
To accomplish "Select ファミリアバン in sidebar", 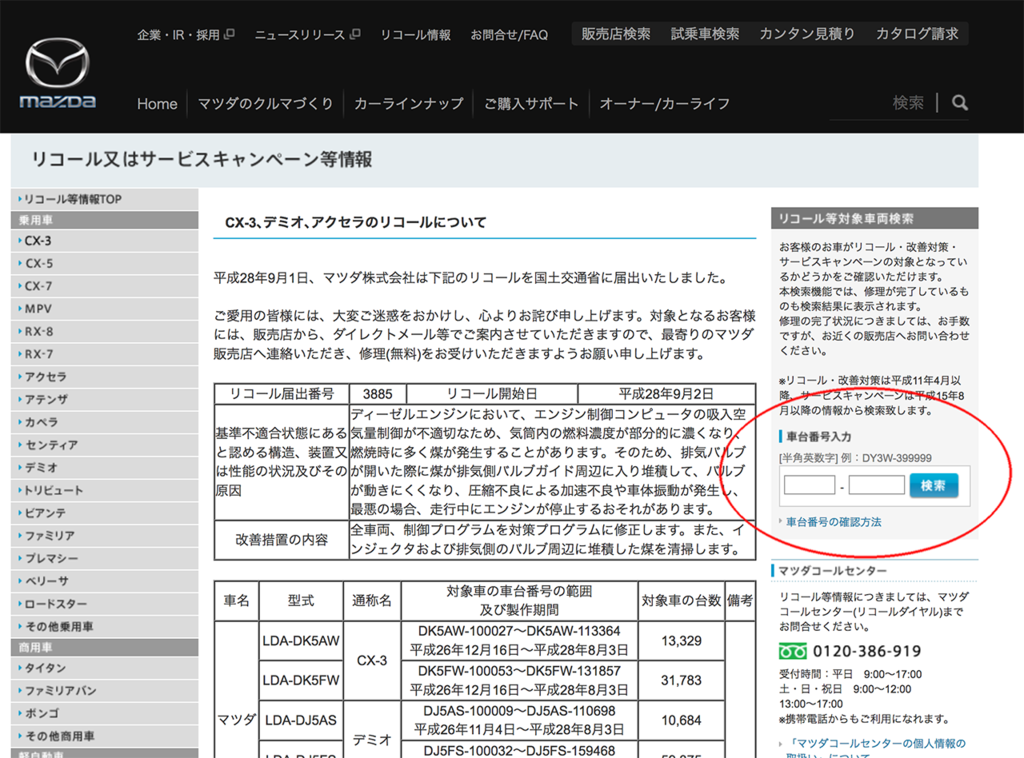I will [x=104, y=691].
